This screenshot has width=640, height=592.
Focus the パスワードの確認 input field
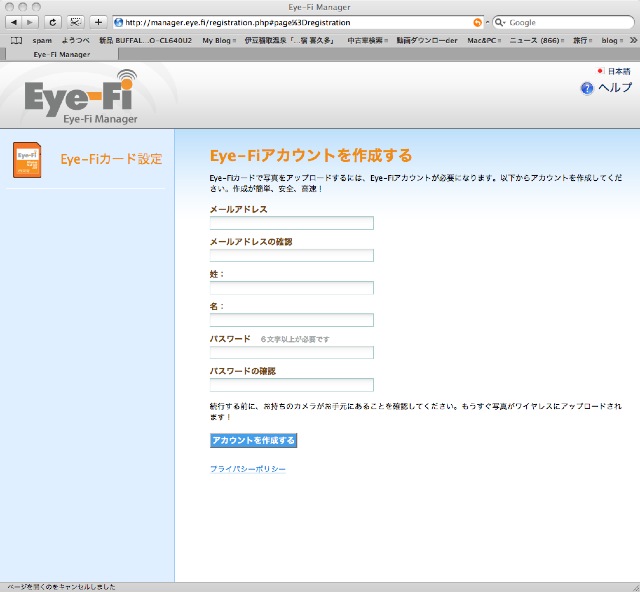[x=291, y=385]
